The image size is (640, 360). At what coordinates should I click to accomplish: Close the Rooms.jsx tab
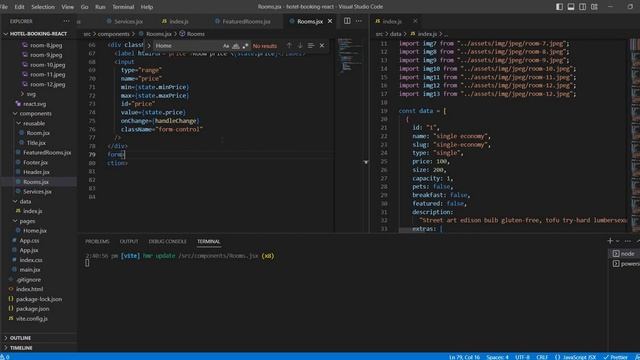(x=330, y=21)
